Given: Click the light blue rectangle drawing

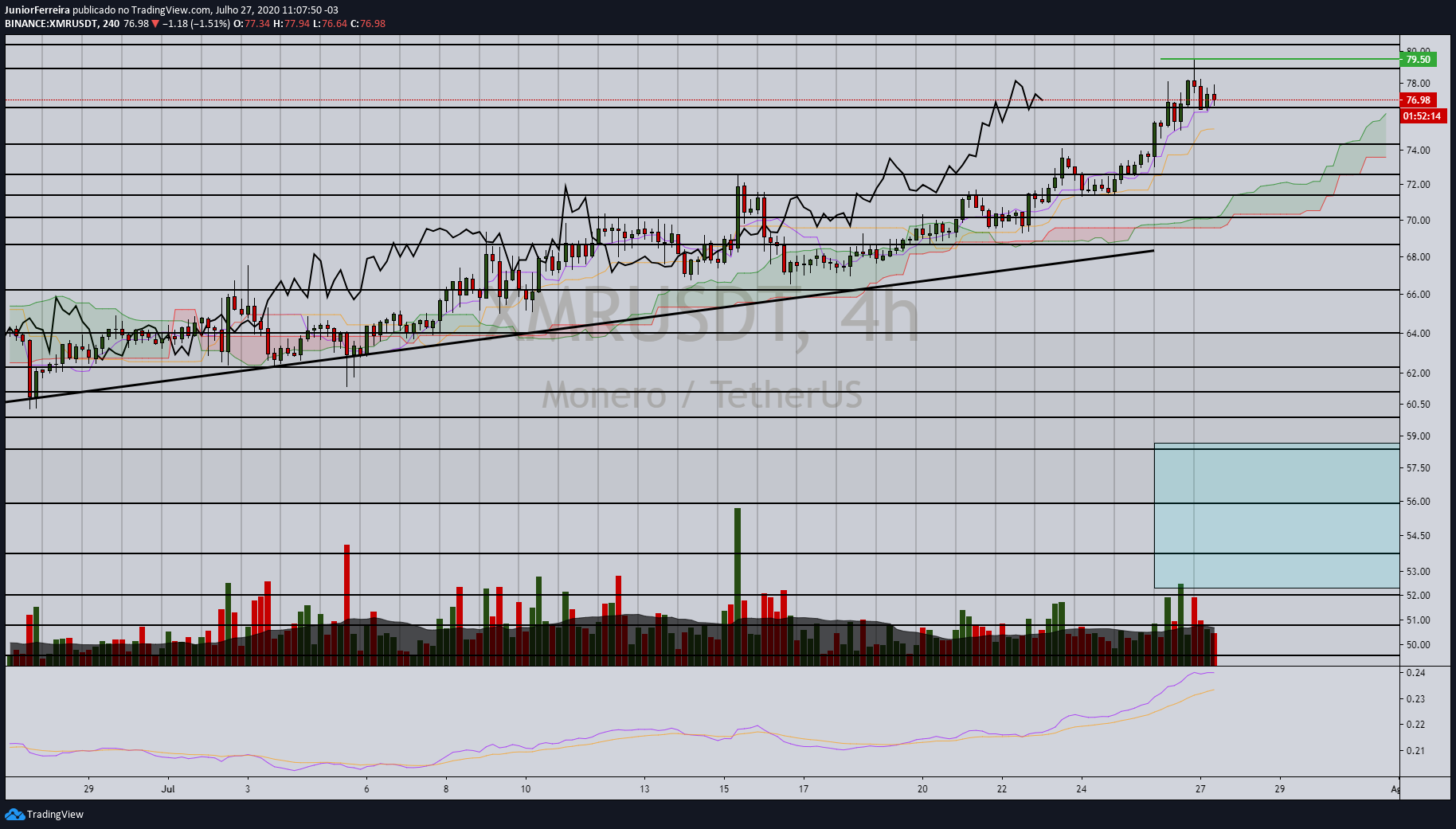Looking at the screenshot, I should [1277, 516].
